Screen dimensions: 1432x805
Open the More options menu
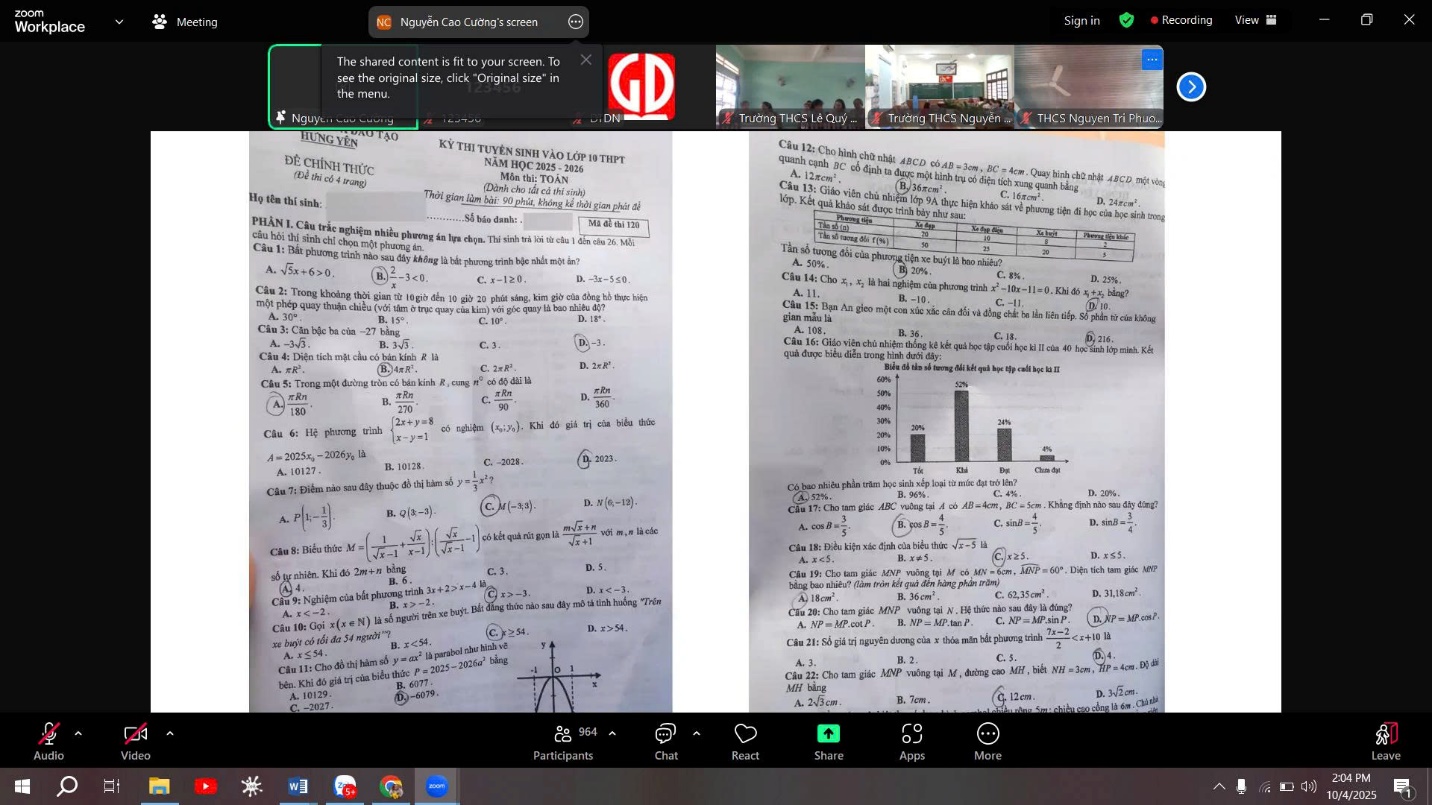(x=987, y=740)
